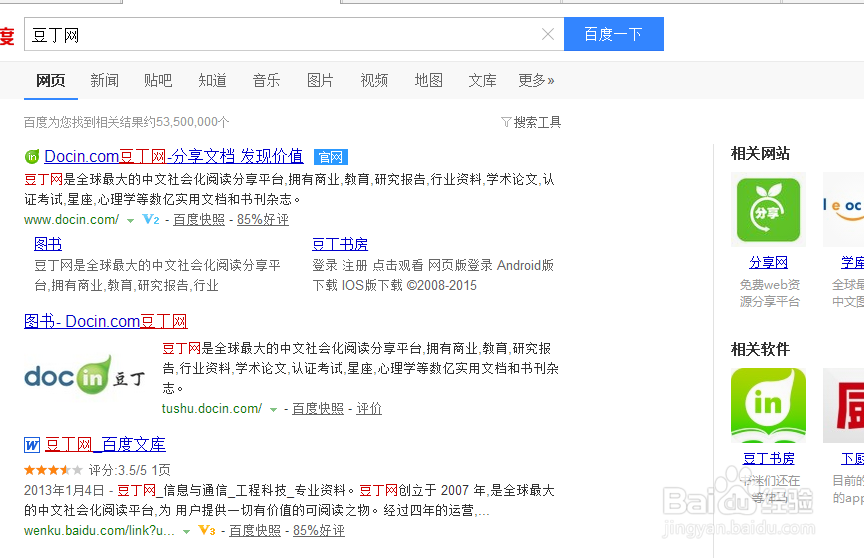
Task: Click the green Docin favicon in the first result
Action: [32, 156]
